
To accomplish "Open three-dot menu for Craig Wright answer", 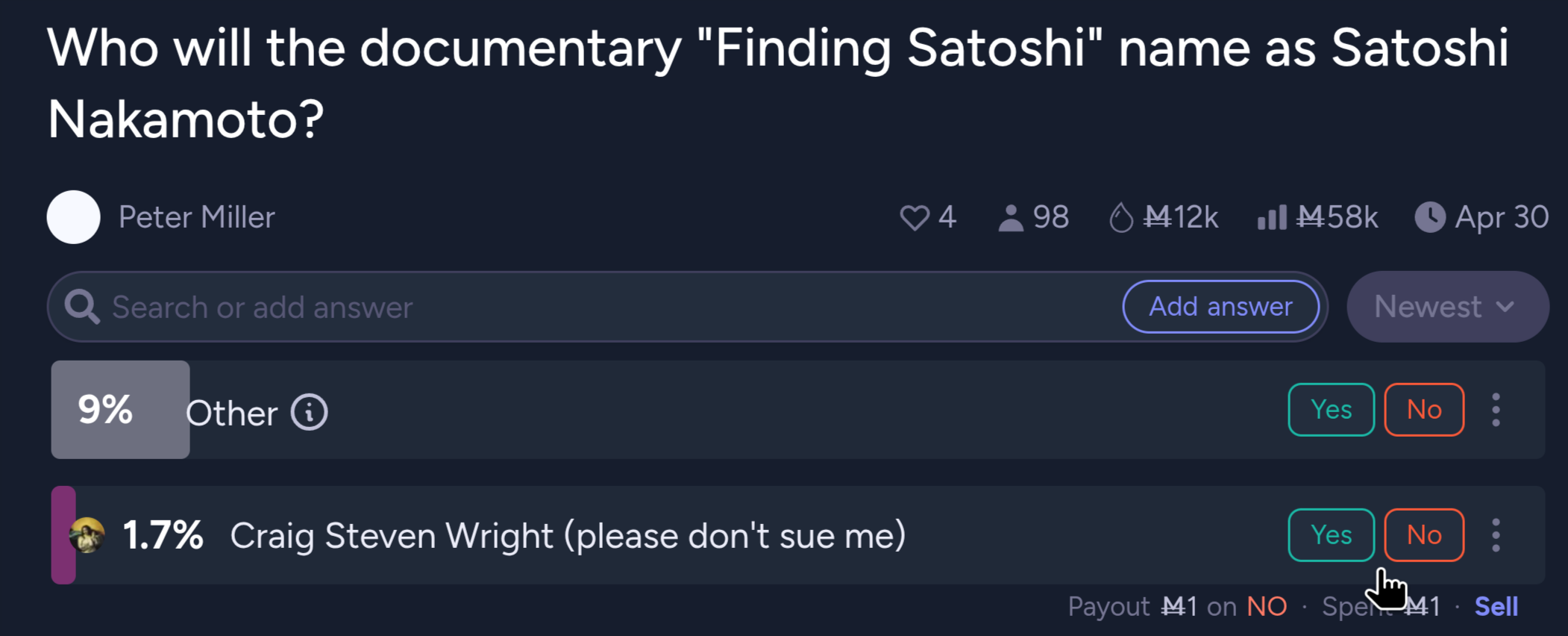I will tap(1496, 535).
